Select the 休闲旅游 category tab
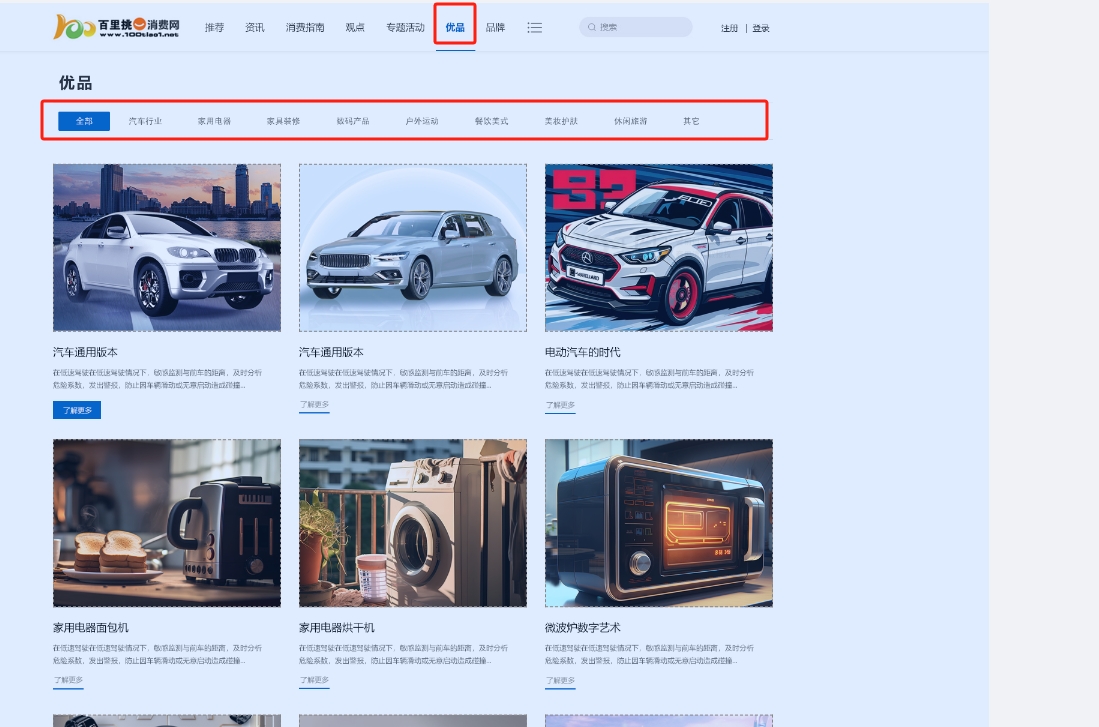The height and width of the screenshot is (727, 1099). coord(630,121)
